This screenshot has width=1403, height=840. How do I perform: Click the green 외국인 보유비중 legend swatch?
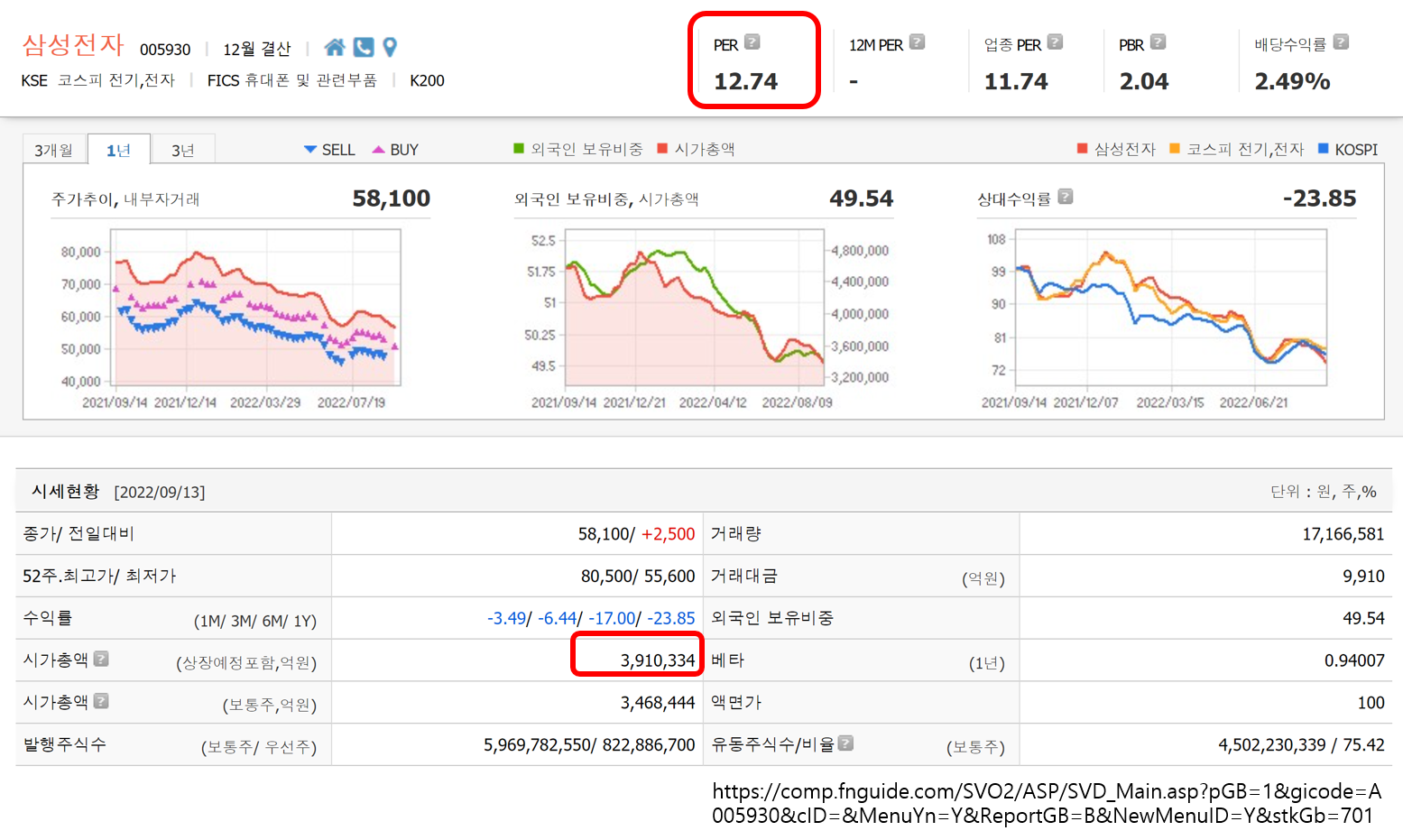(x=519, y=148)
